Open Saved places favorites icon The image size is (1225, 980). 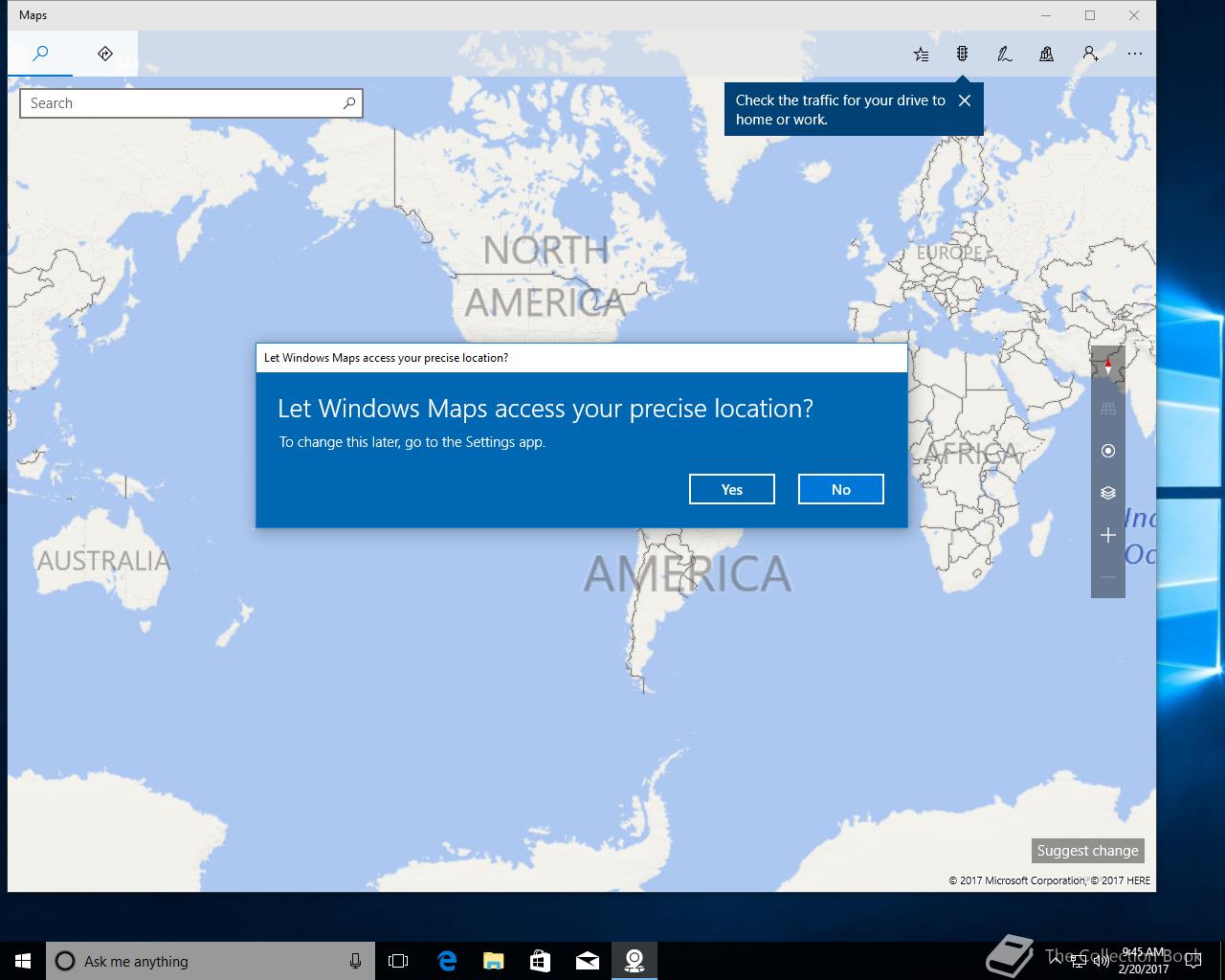(x=921, y=54)
